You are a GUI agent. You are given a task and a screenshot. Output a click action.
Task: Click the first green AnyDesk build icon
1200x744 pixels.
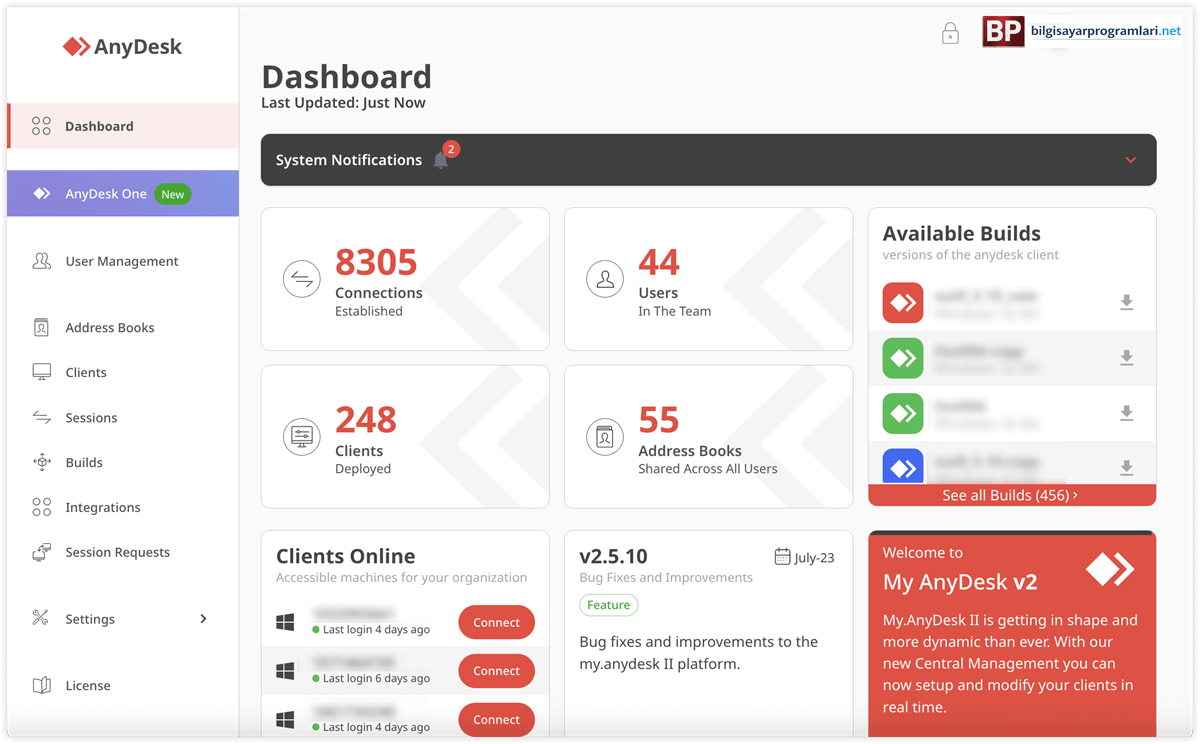pos(903,358)
